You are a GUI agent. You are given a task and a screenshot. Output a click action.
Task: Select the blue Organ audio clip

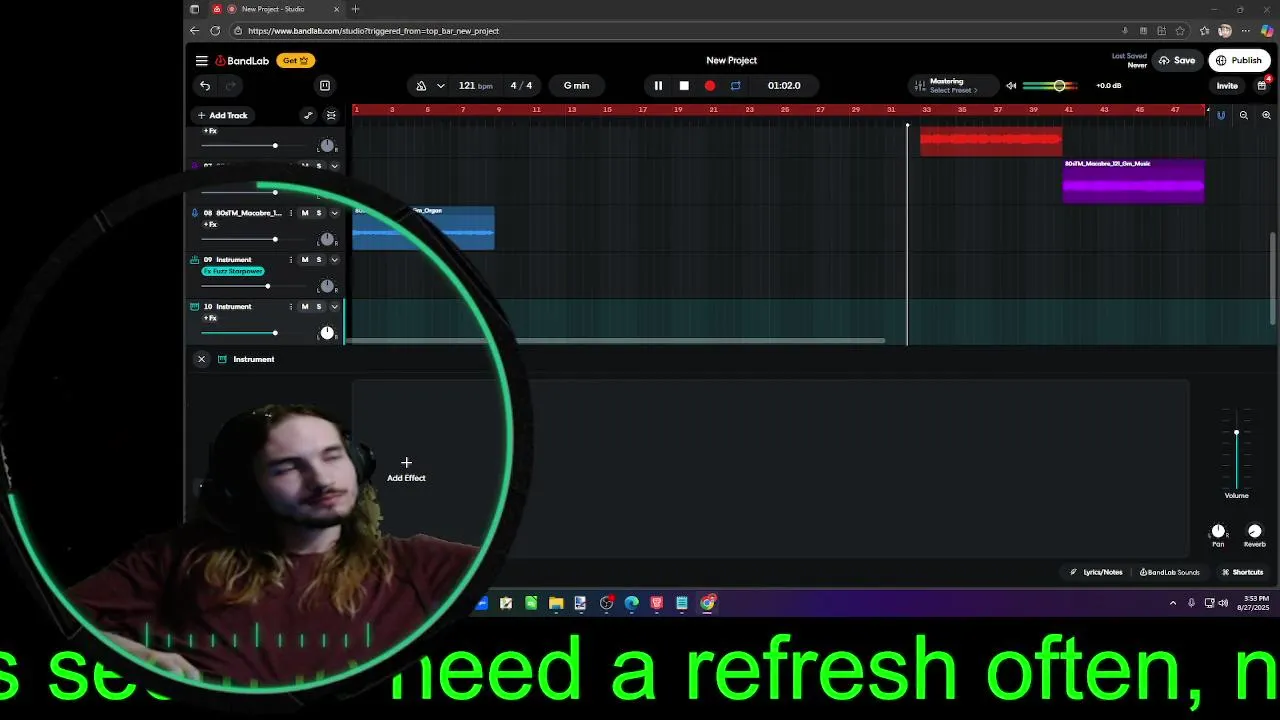423,228
